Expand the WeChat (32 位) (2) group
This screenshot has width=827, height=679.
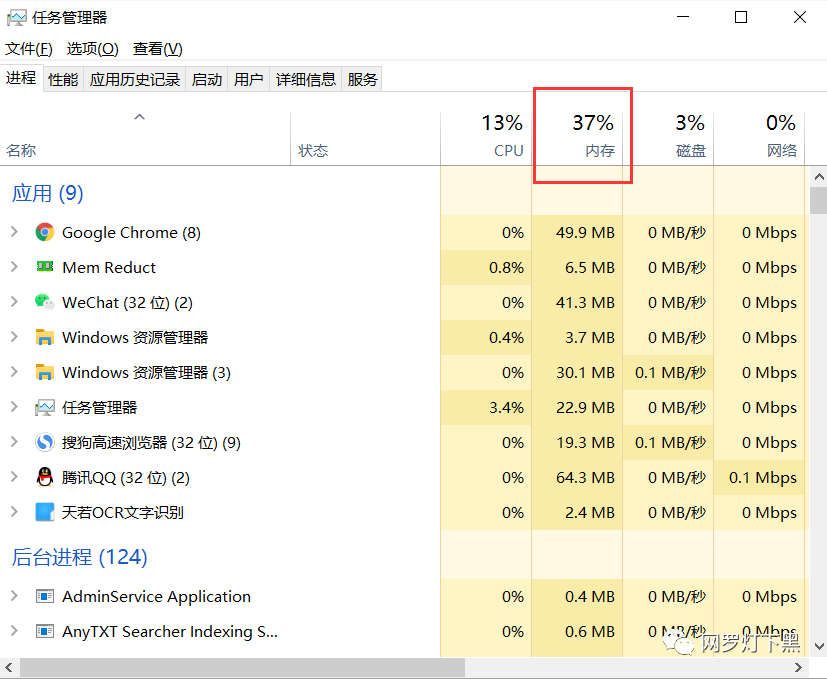14,302
